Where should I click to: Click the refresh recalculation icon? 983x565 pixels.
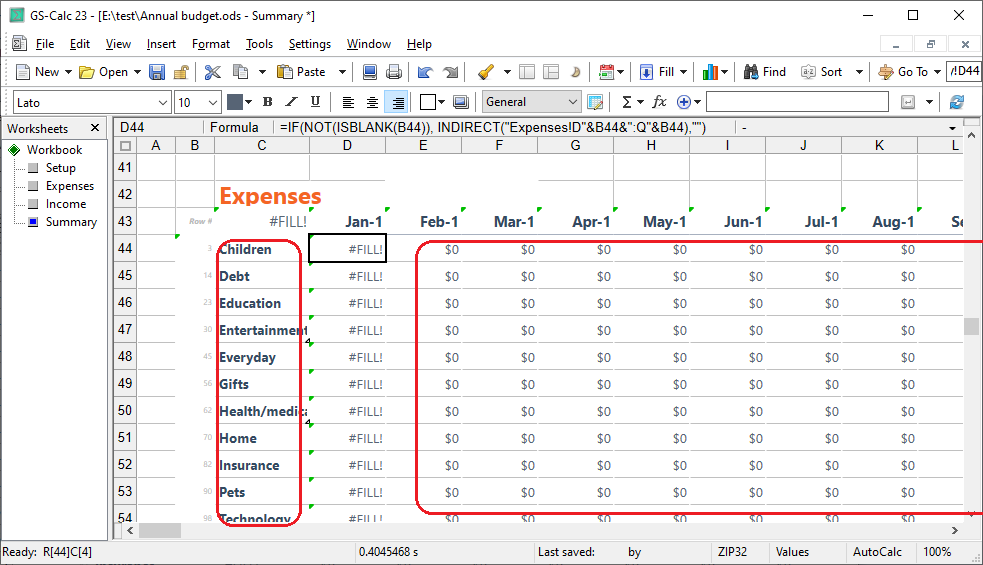[x=957, y=102]
